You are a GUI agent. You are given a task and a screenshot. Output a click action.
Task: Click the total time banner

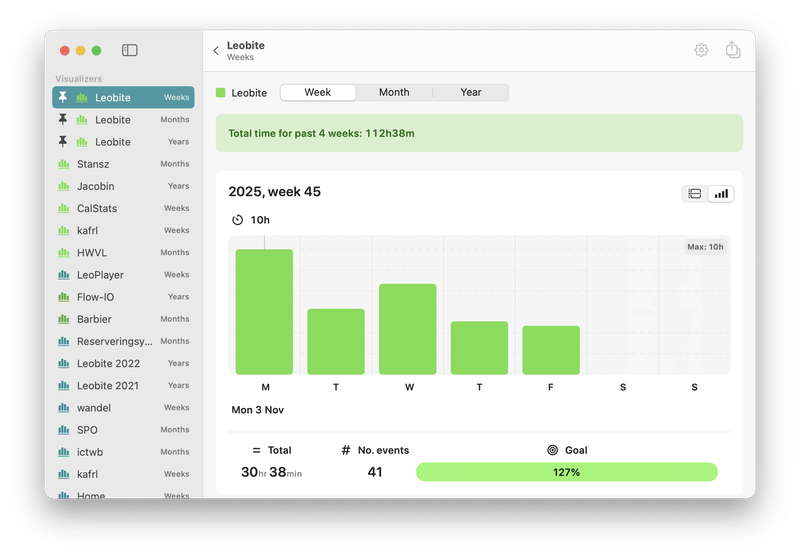[479, 133]
